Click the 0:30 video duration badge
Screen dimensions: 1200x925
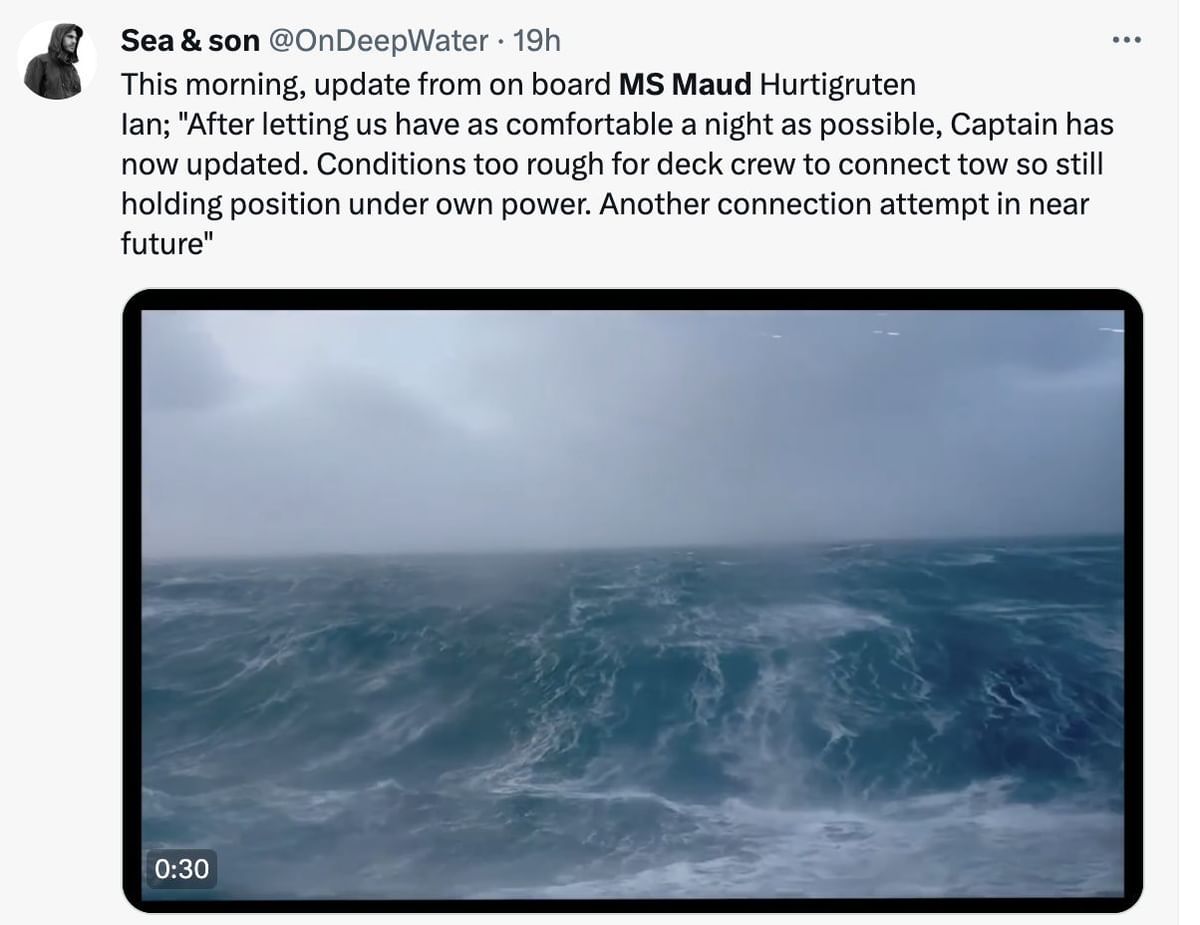point(181,868)
